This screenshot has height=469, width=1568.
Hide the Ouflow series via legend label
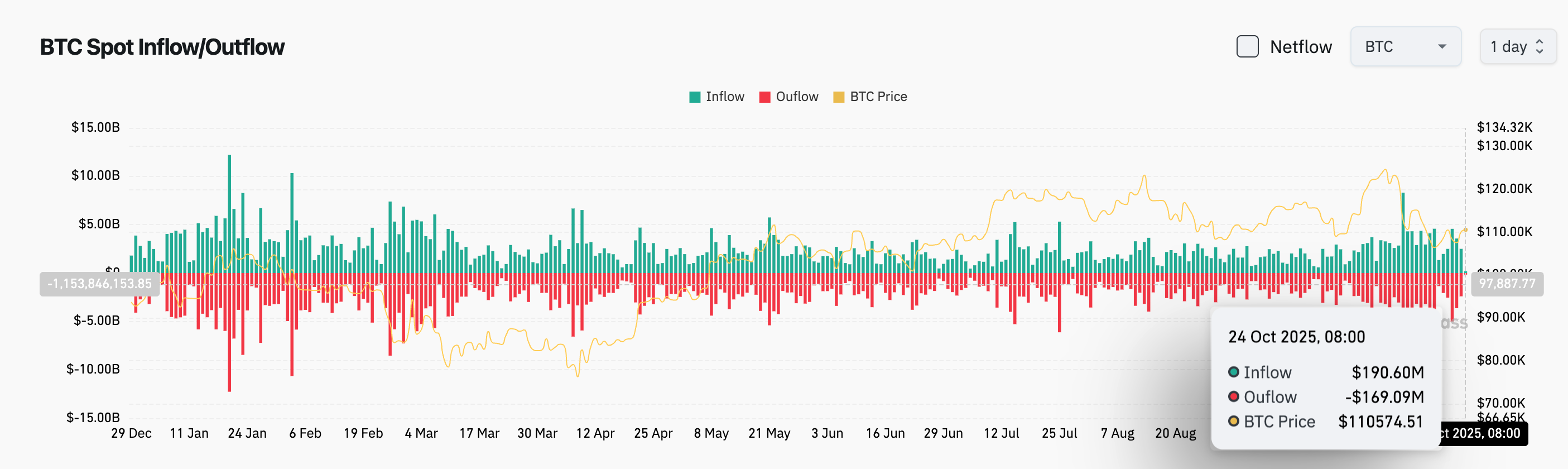(797, 97)
